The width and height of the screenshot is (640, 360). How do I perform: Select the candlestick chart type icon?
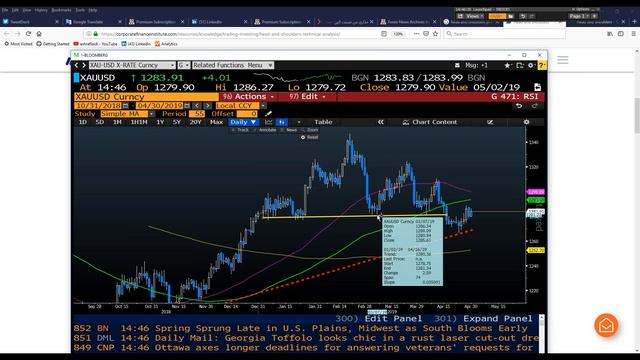point(282,122)
